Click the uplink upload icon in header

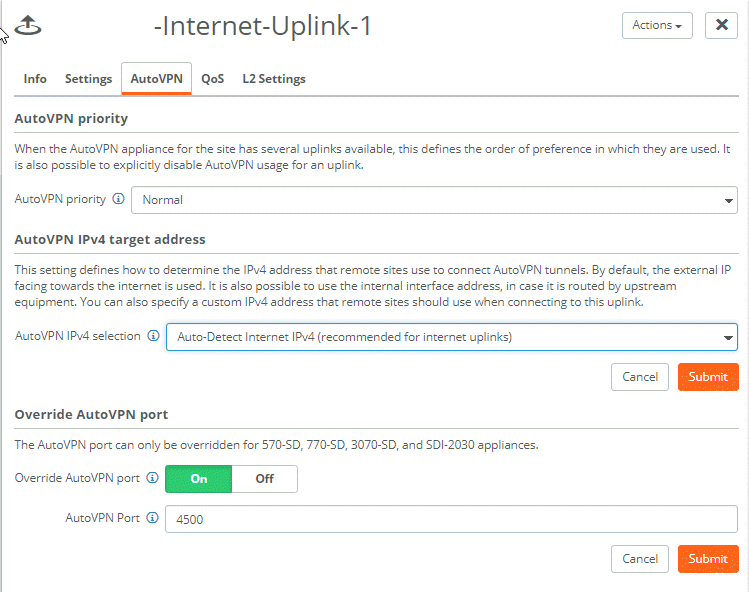[28, 25]
